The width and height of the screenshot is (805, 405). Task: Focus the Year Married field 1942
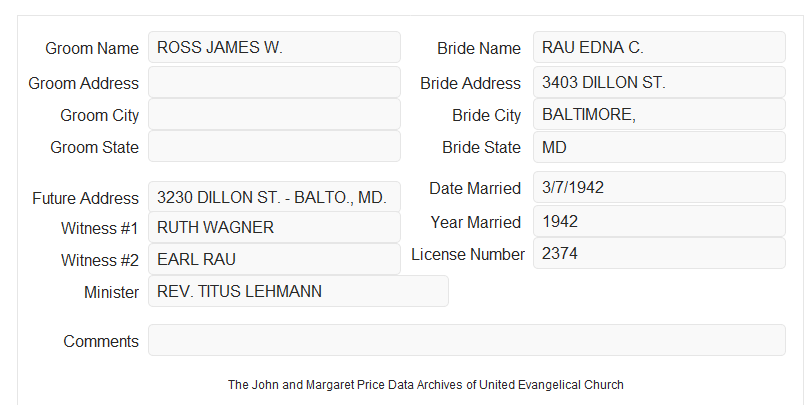(x=659, y=221)
